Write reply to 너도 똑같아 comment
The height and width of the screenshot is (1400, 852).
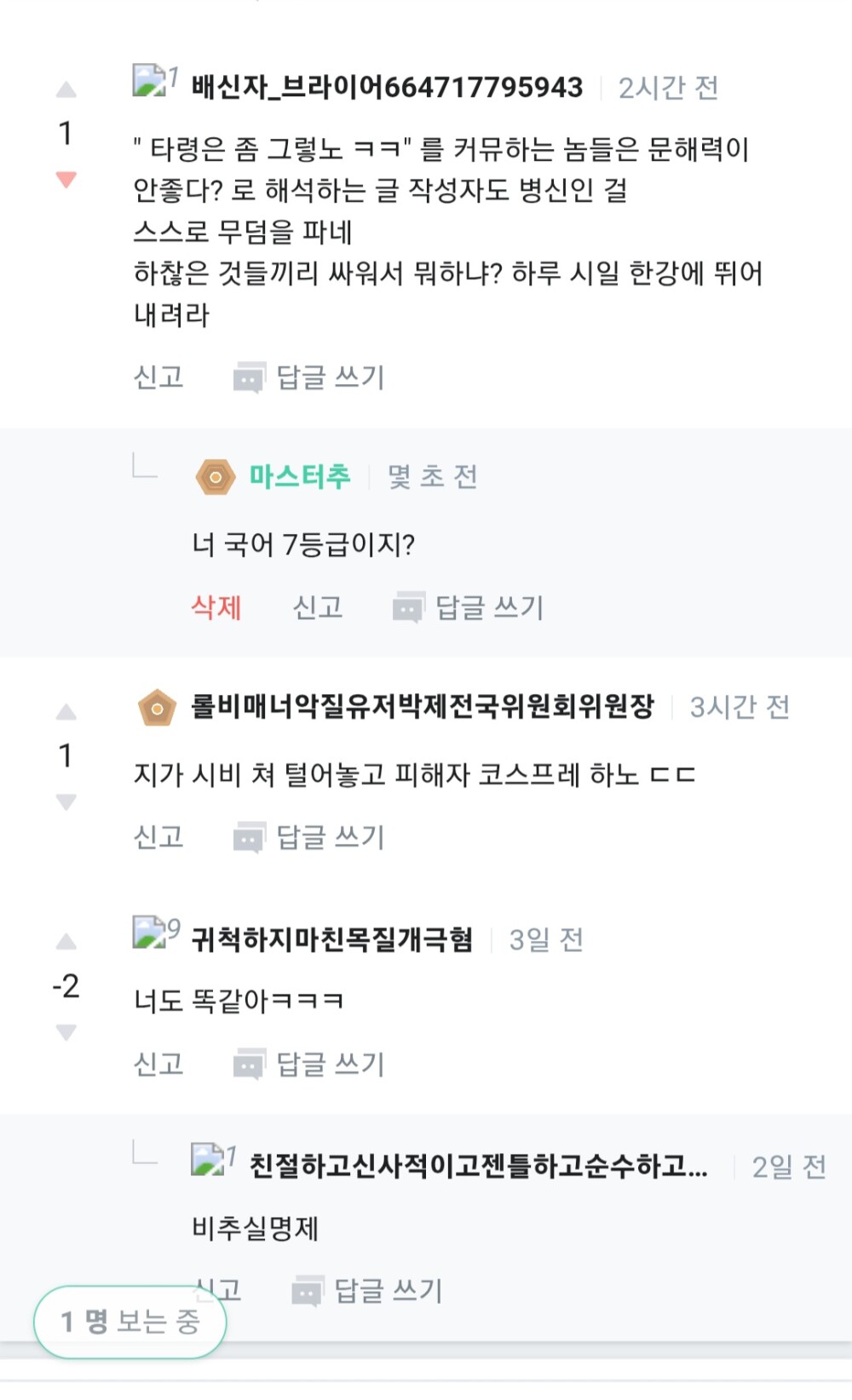(x=330, y=1064)
